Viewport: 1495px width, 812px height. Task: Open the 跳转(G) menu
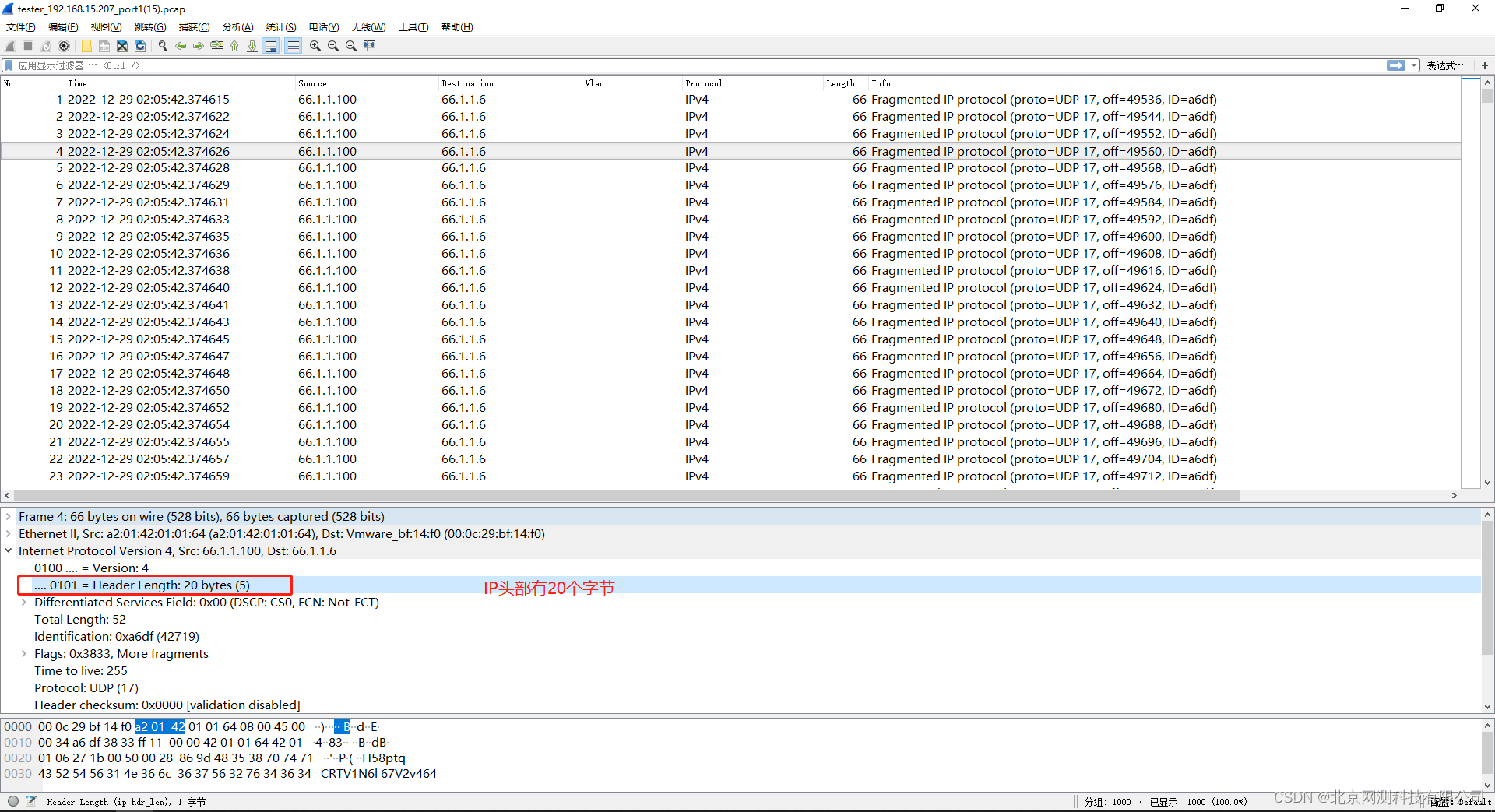pos(150,27)
